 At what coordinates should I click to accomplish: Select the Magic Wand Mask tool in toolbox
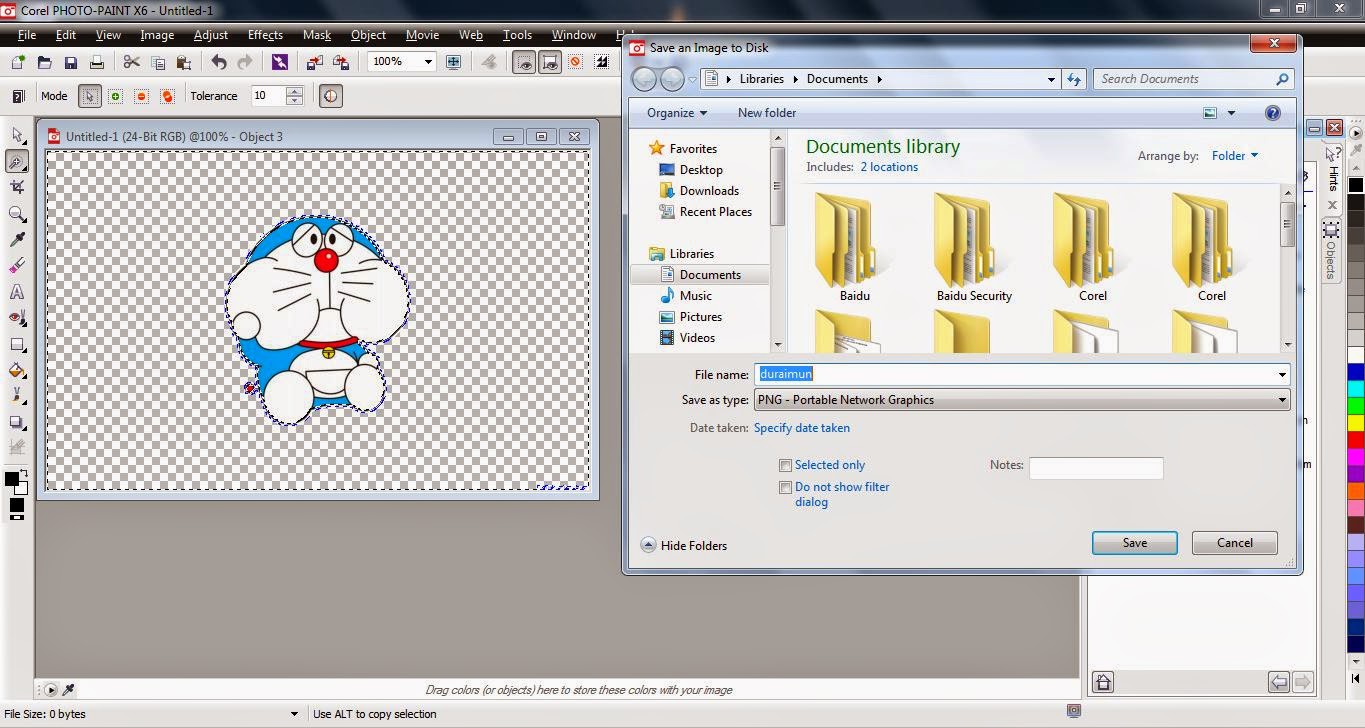(17, 161)
